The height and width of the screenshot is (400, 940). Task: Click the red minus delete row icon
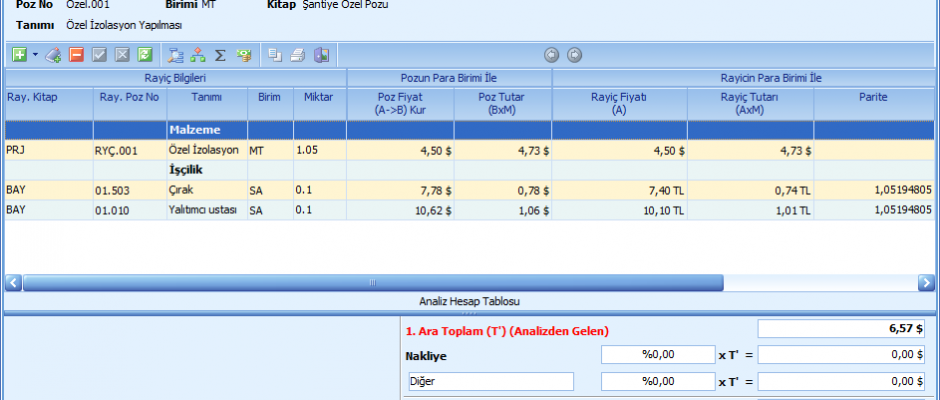click(x=77, y=55)
